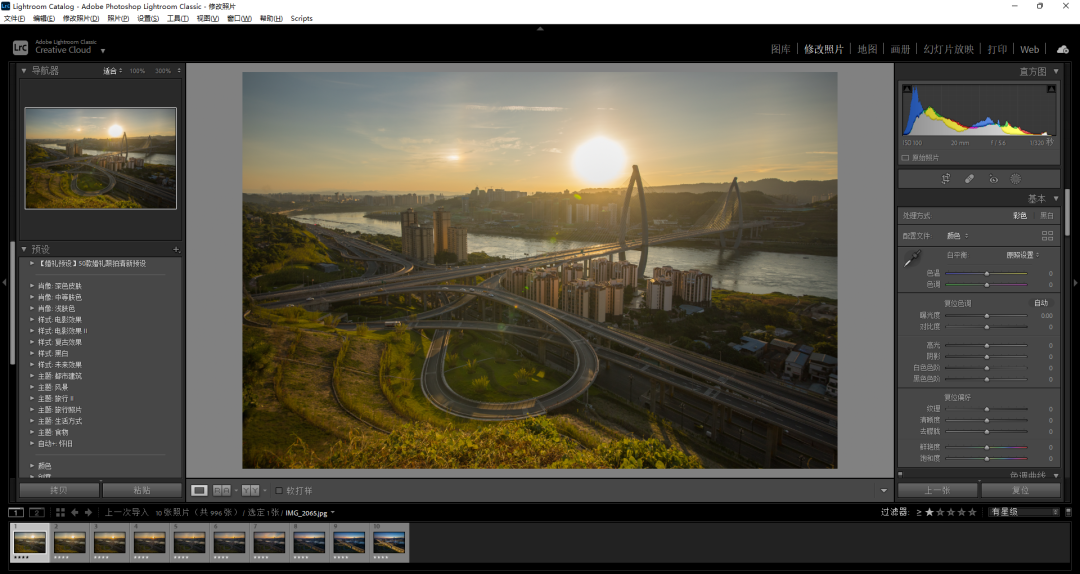Click the Loupe view icon in toolbar
The height and width of the screenshot is (574, 1080).
(x=199, y=490)
